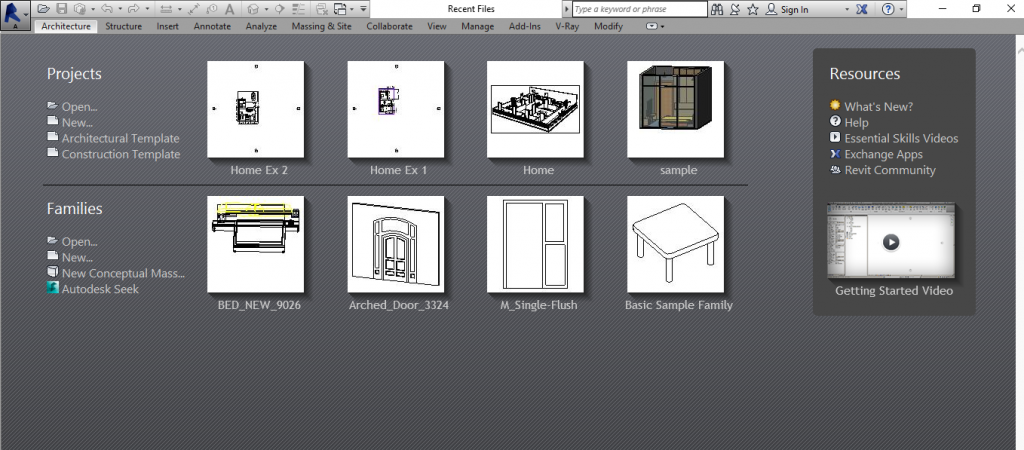Click the Default 3D View house icon
1024x450 pixels.
click(x=253, y=9)
